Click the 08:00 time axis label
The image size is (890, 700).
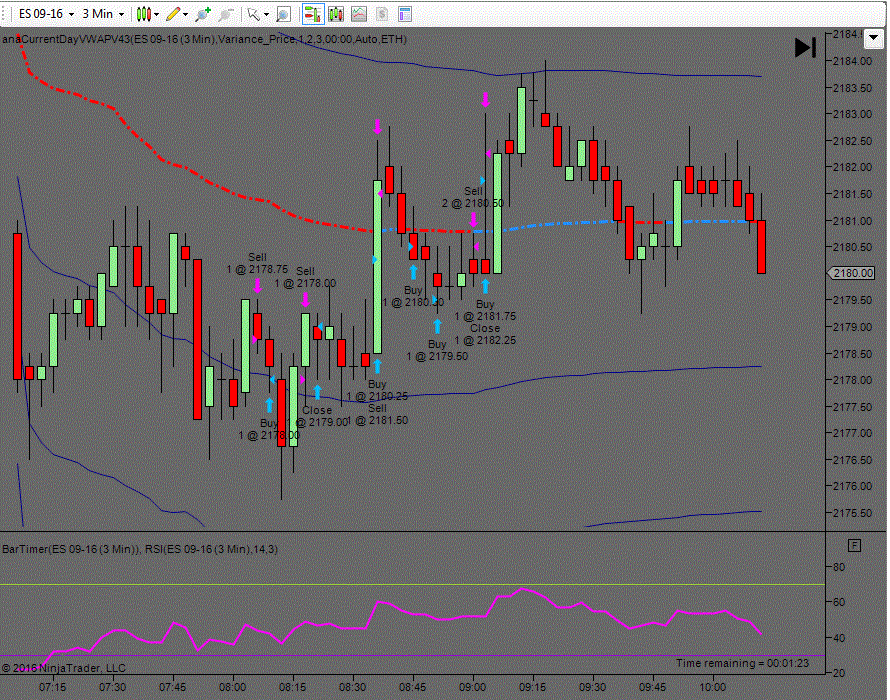point(233,687)
